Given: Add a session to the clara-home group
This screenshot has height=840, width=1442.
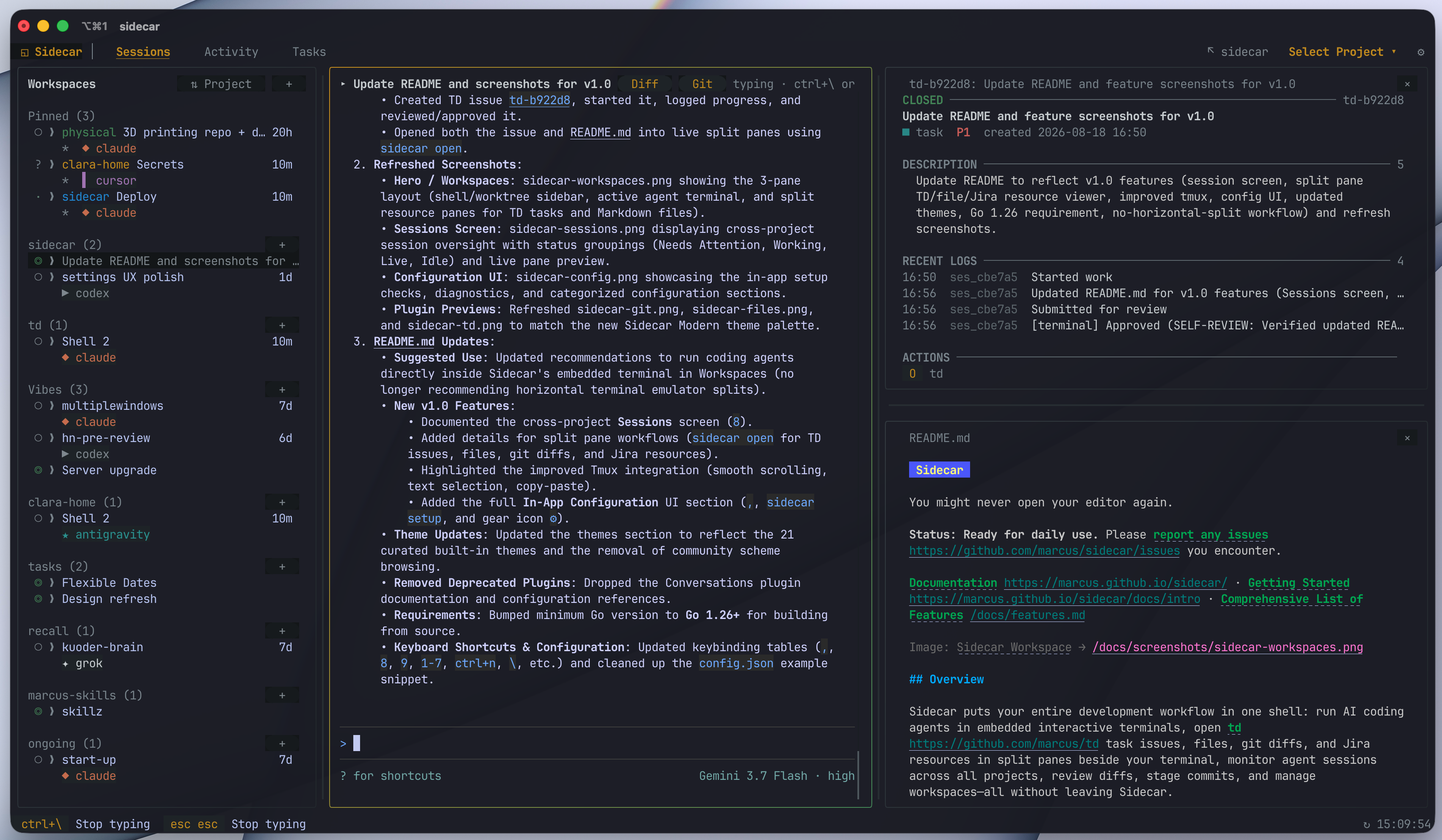Looking at the screenshot, I should 282,502.
